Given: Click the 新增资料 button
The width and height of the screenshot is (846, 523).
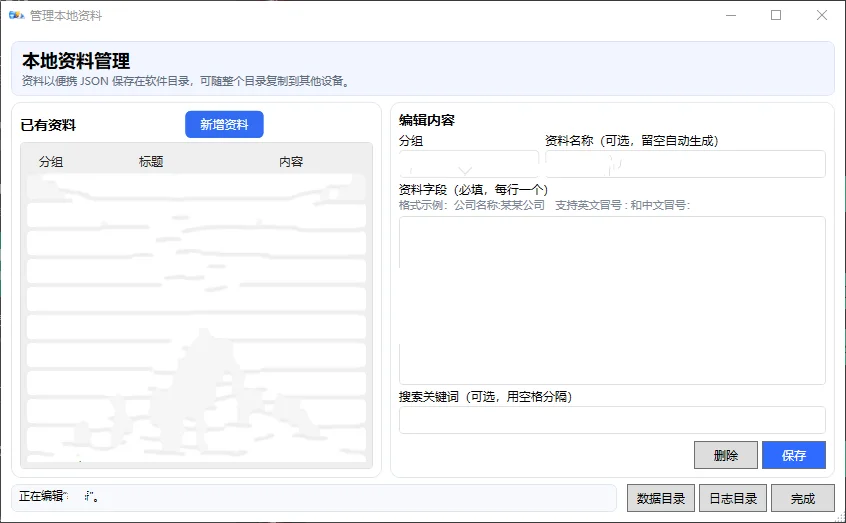Looking at the screenshot, I should [x=224, y=125].
